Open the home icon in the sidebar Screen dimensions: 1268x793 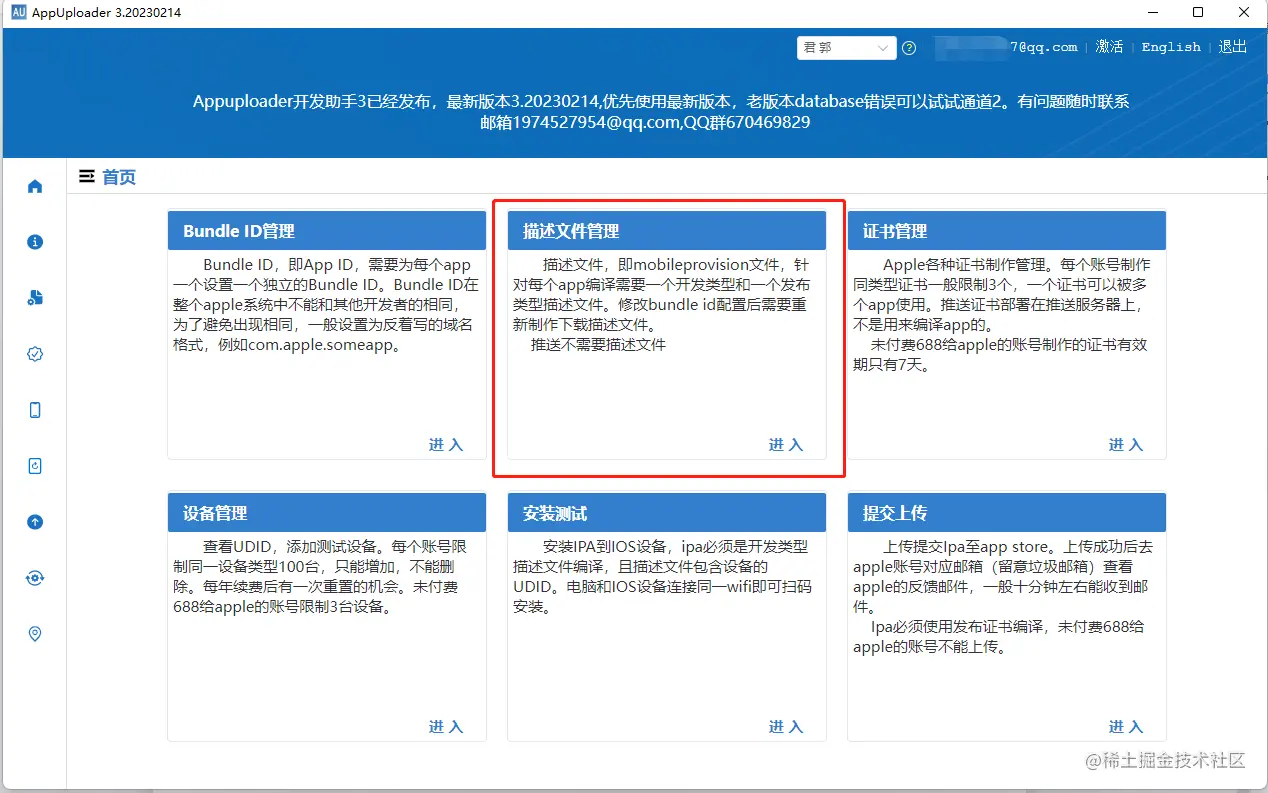35,186
